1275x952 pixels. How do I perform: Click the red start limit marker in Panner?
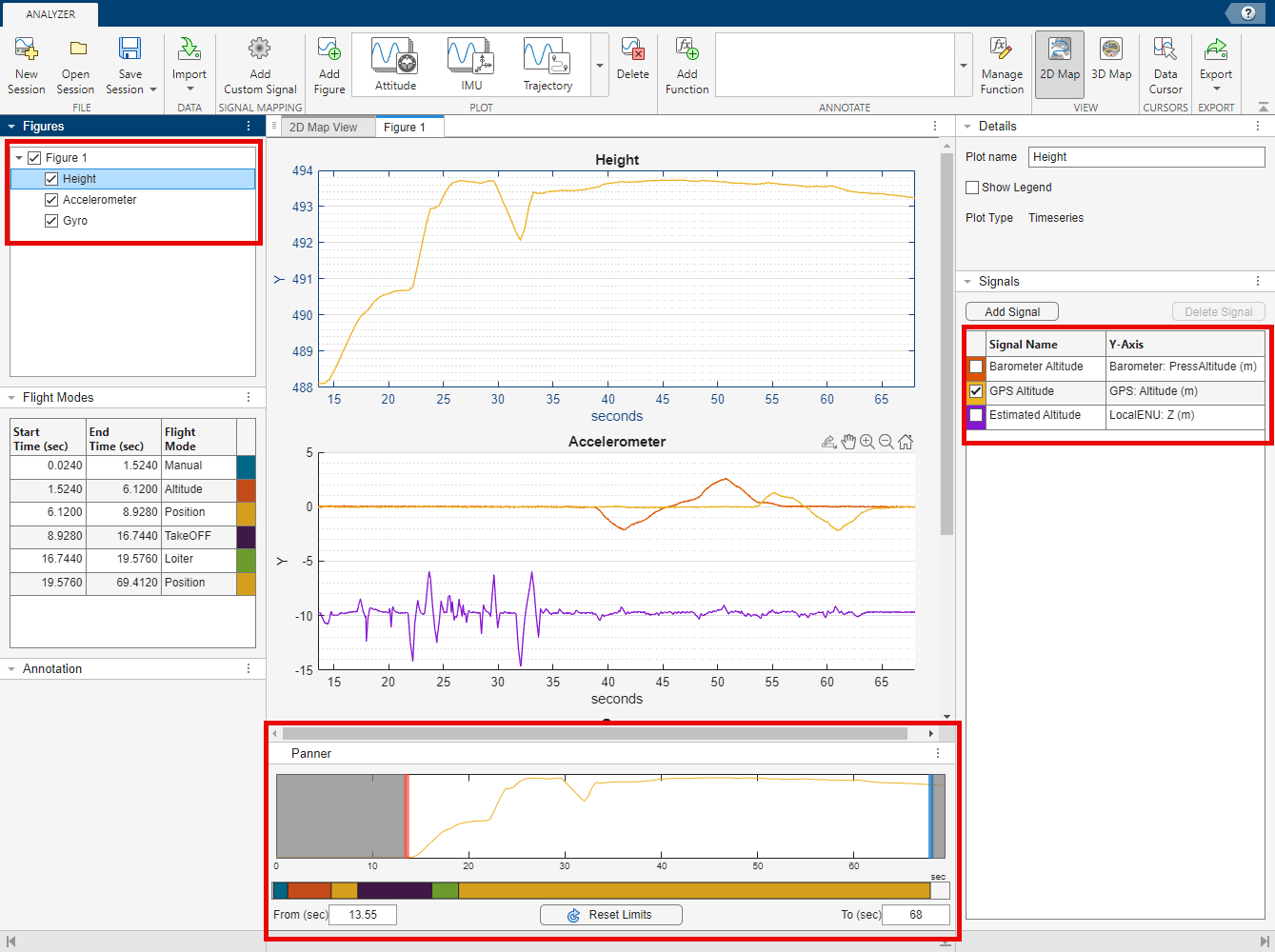pos(407,817)
